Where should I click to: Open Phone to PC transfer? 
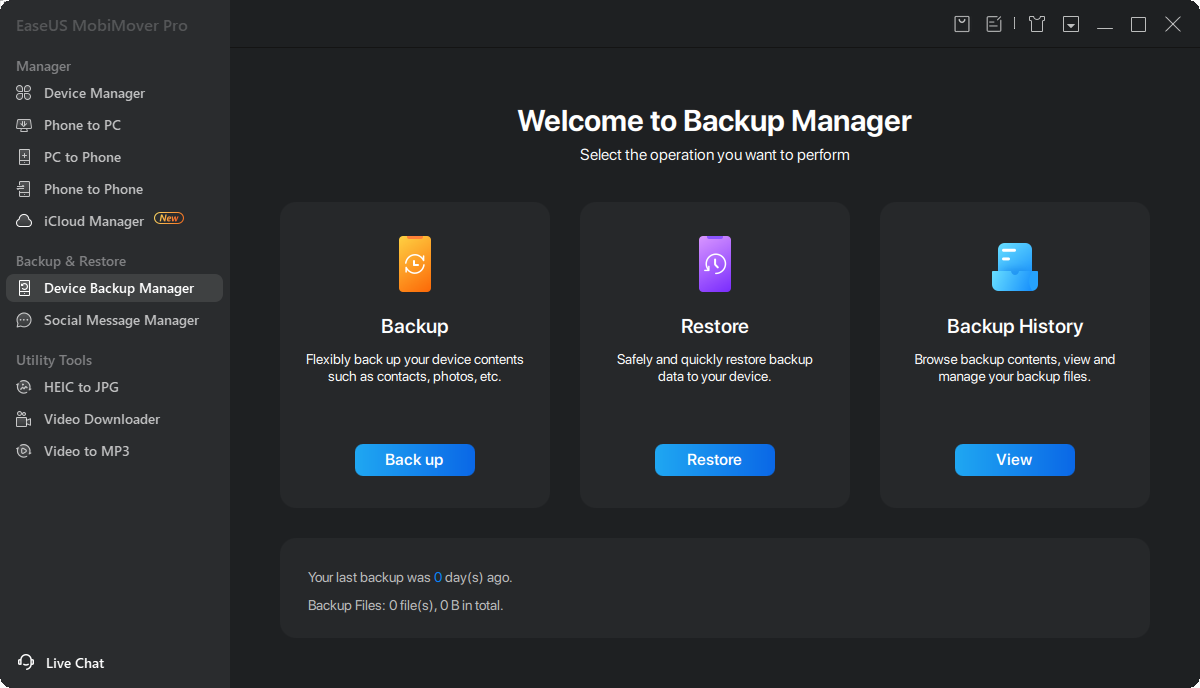click(x=82, y=125)
